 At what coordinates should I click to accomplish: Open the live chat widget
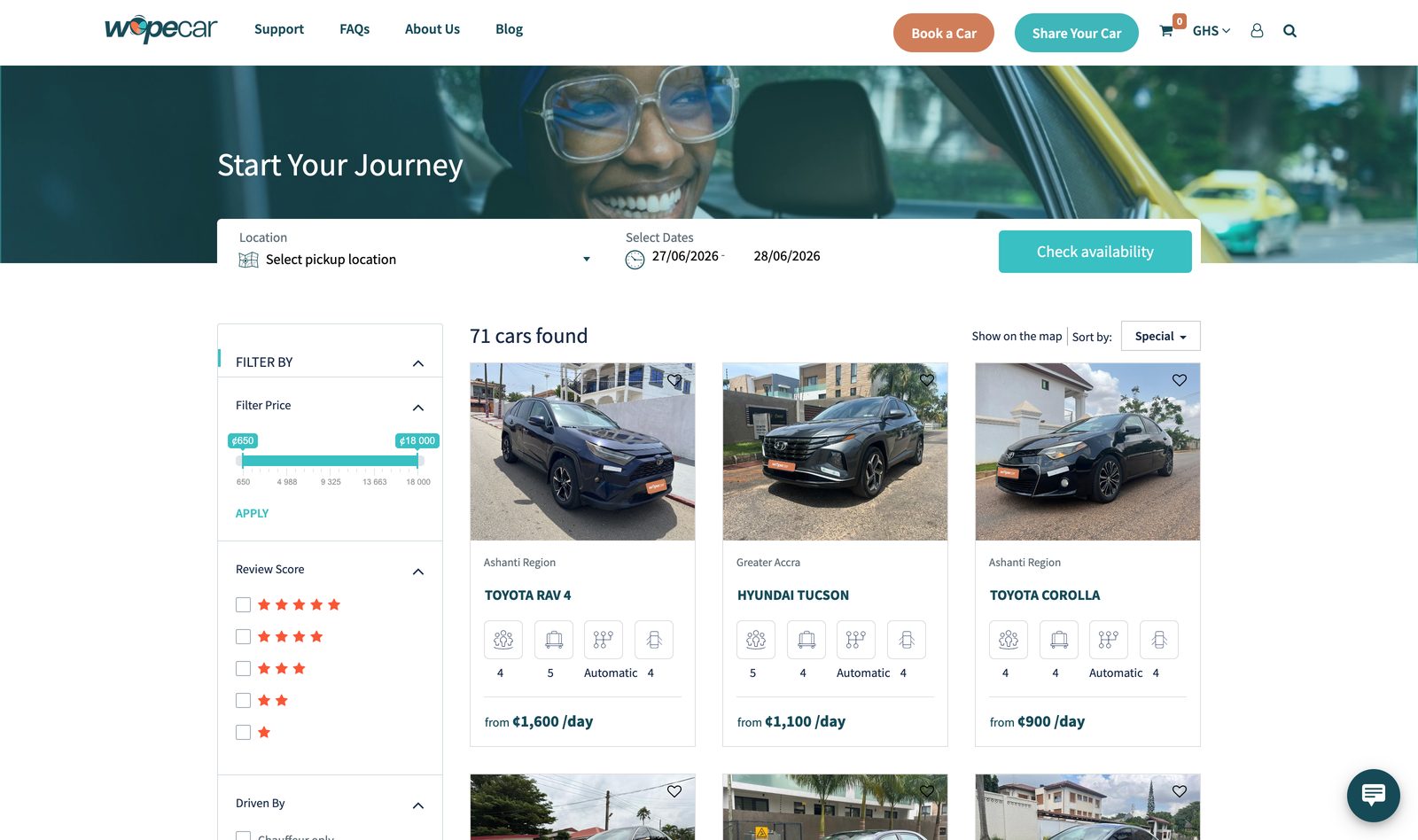click(1373, 795)
